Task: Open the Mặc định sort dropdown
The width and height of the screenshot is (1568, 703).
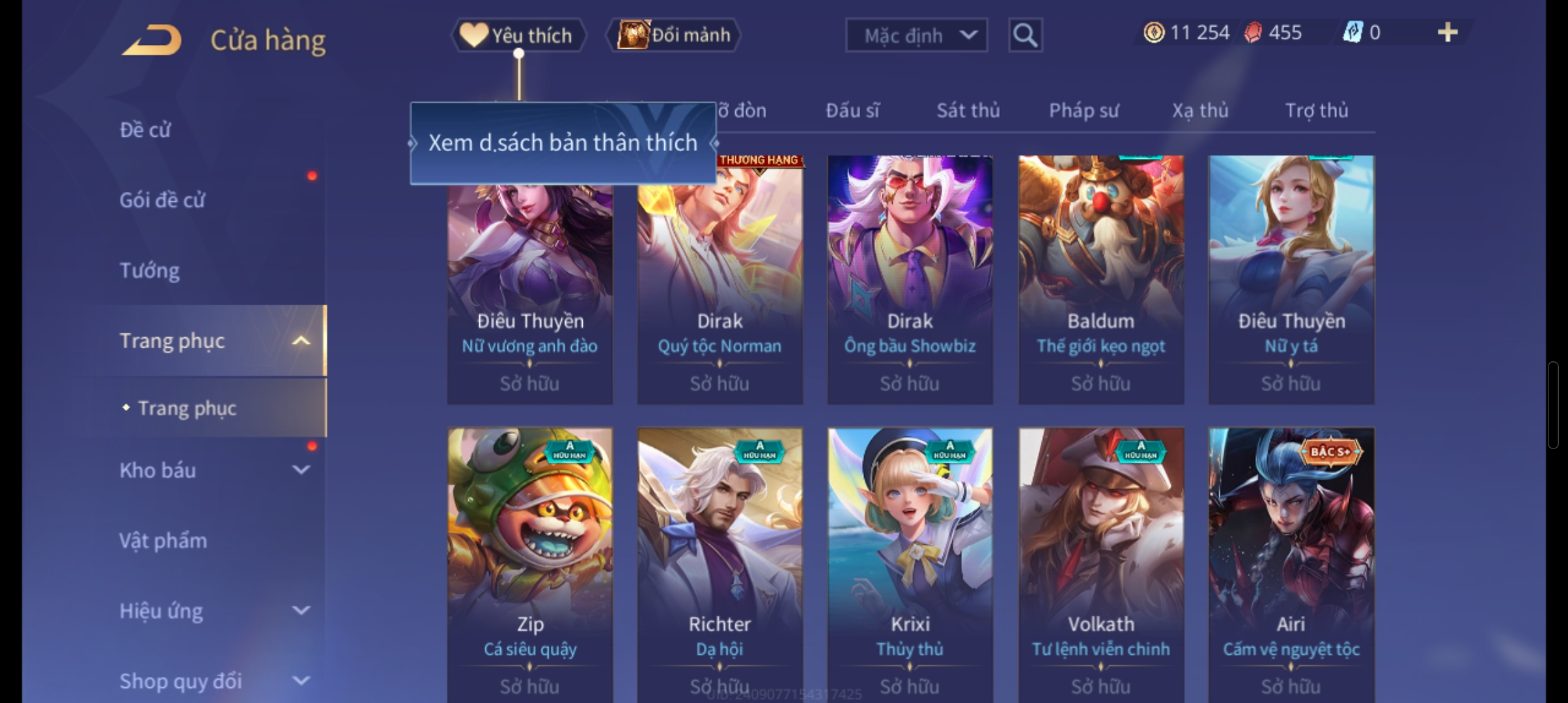Action: [x=916, y=35]
